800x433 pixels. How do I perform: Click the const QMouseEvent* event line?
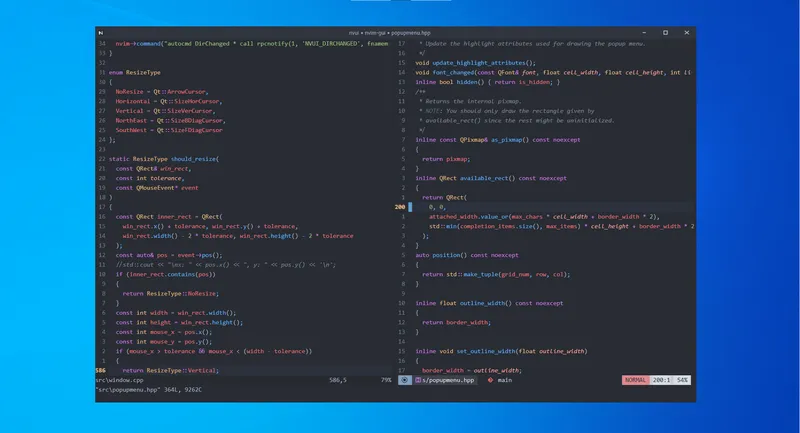[x=157, y=188]
